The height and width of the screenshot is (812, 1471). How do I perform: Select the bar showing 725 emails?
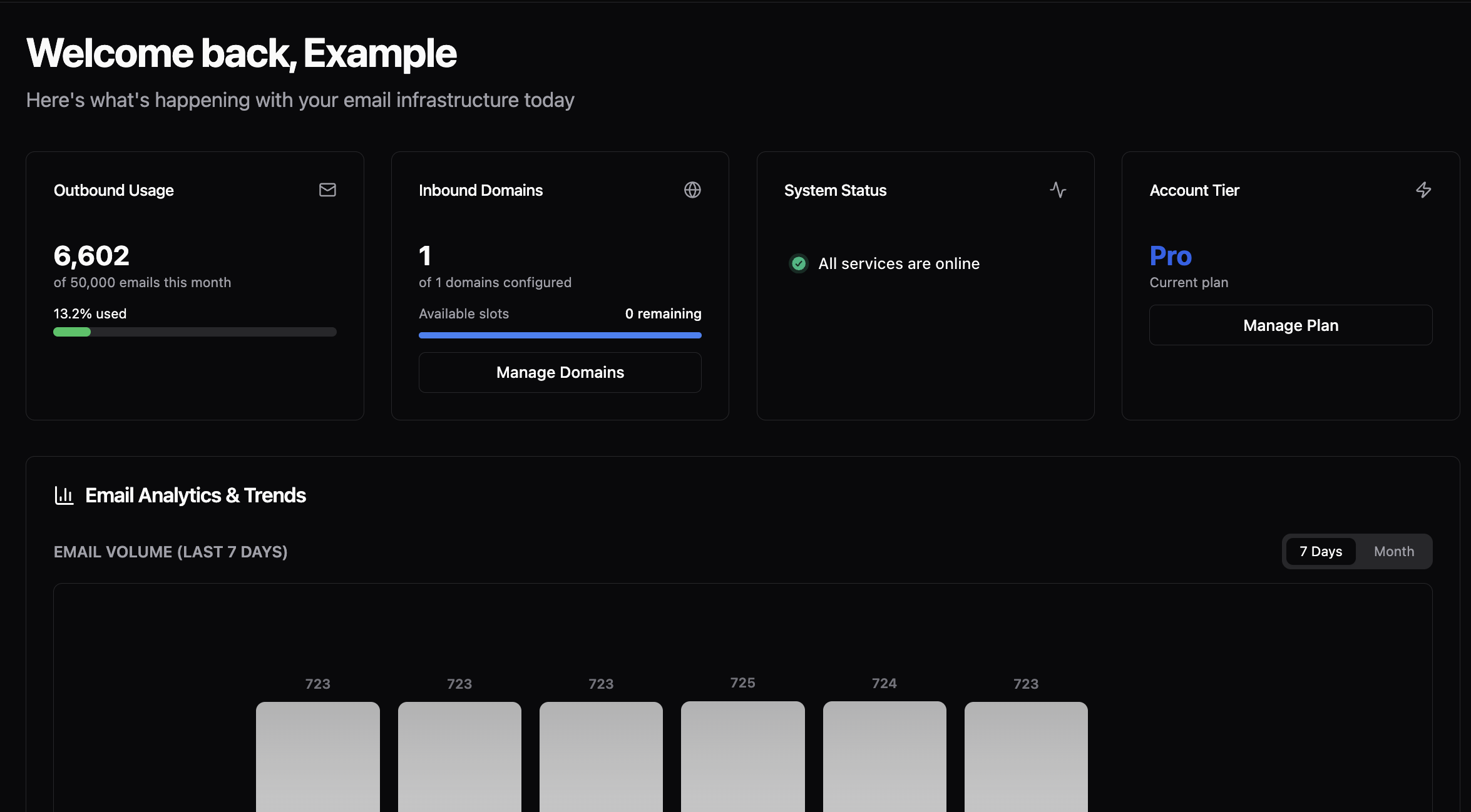coord(742,757)
